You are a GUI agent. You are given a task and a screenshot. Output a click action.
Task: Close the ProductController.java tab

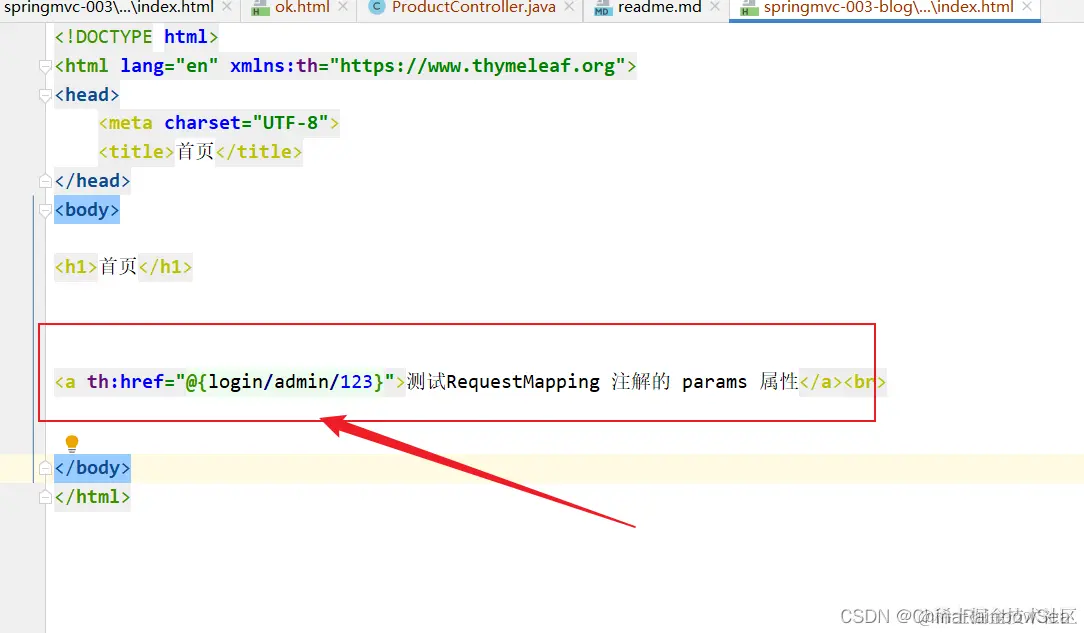point(569,7)
